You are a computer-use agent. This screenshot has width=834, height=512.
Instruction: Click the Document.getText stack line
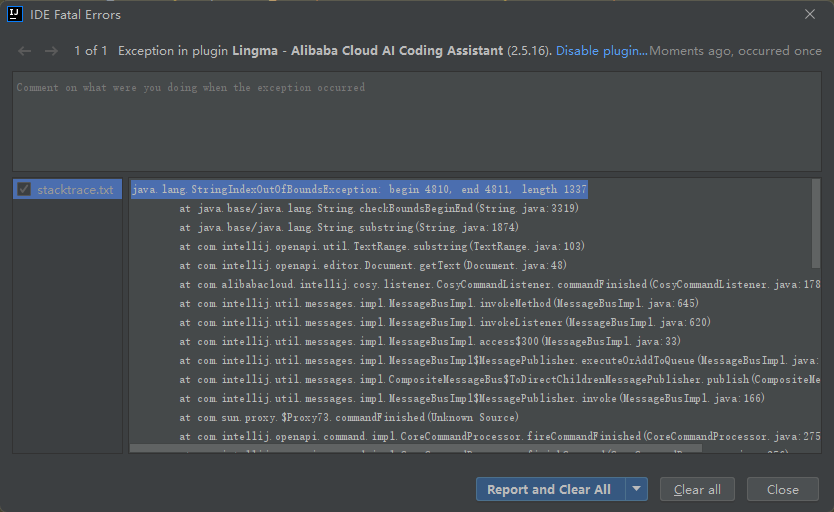373,265
